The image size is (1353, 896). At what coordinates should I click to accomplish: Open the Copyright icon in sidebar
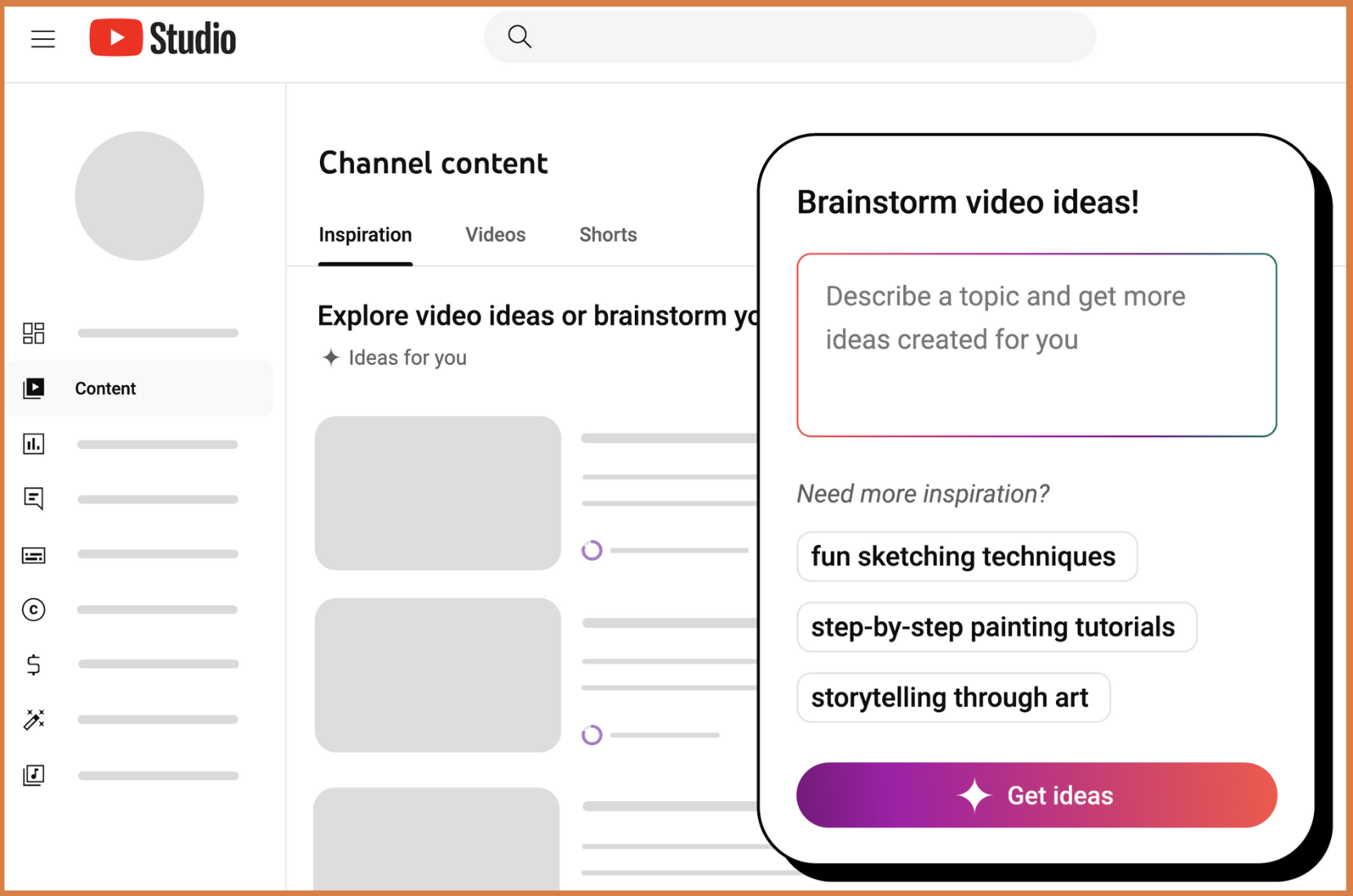coord(33,610)
